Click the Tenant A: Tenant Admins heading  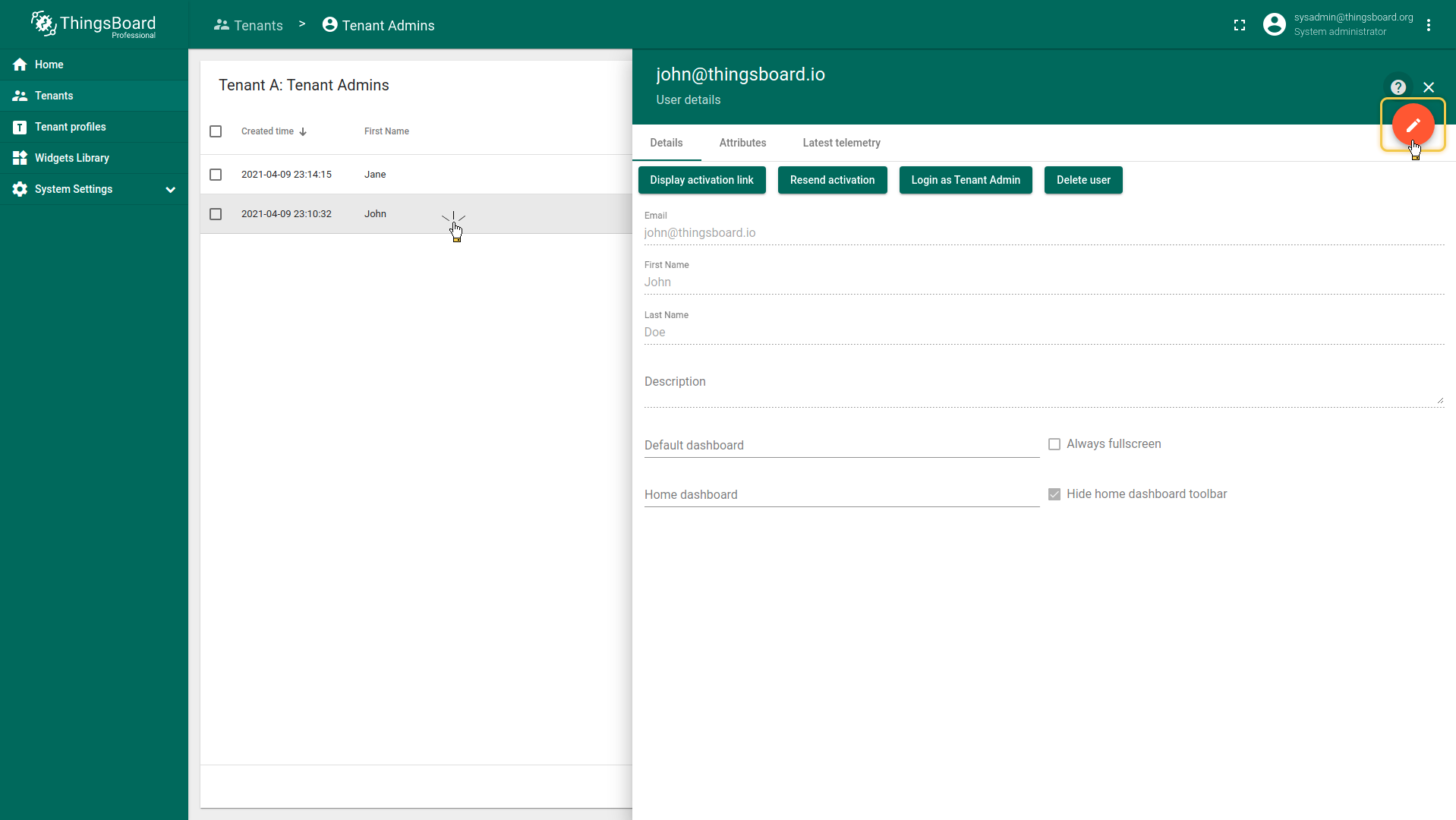click(304, 85)
